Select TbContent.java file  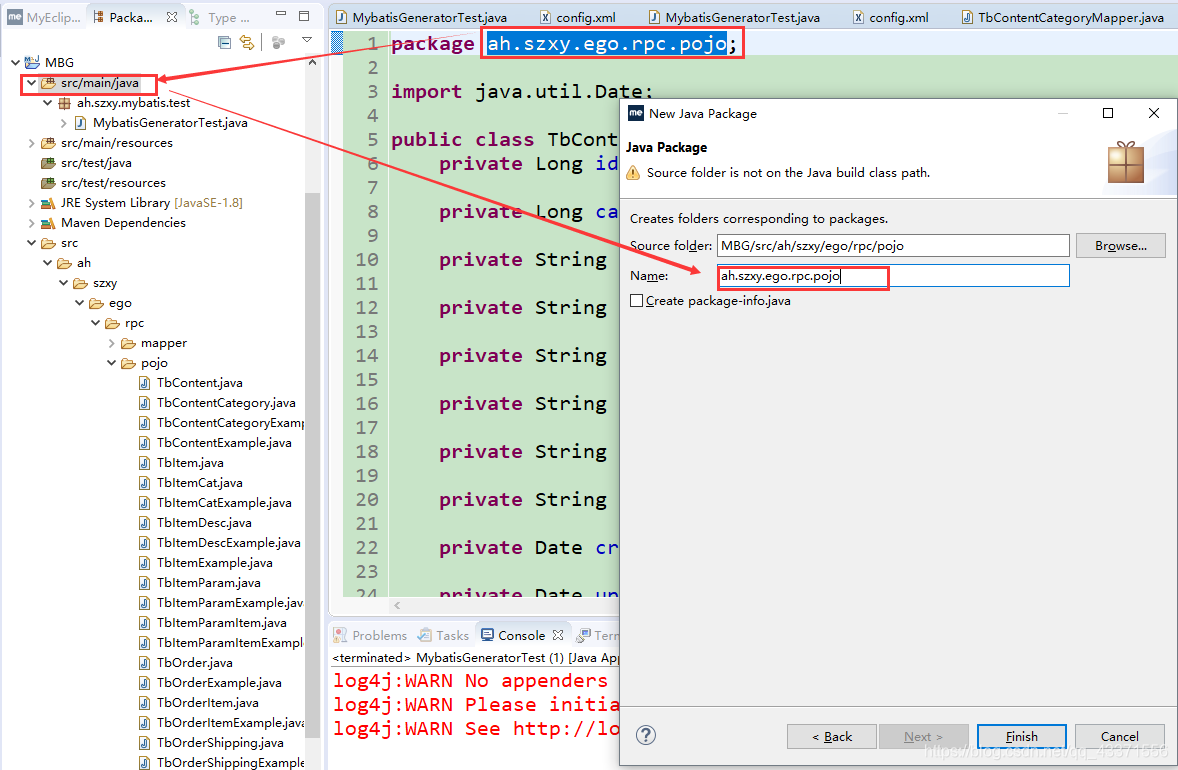pyautogui.click(x=199, y=382)
